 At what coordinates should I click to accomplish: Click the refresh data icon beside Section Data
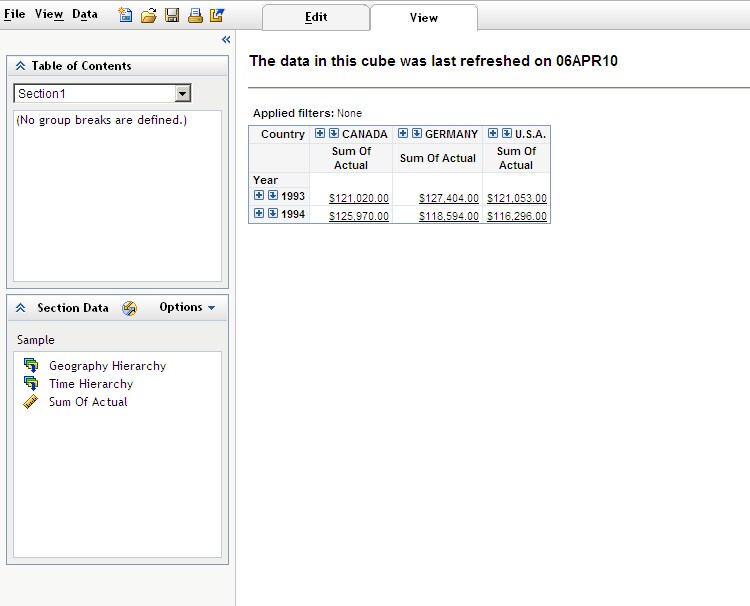129,308
